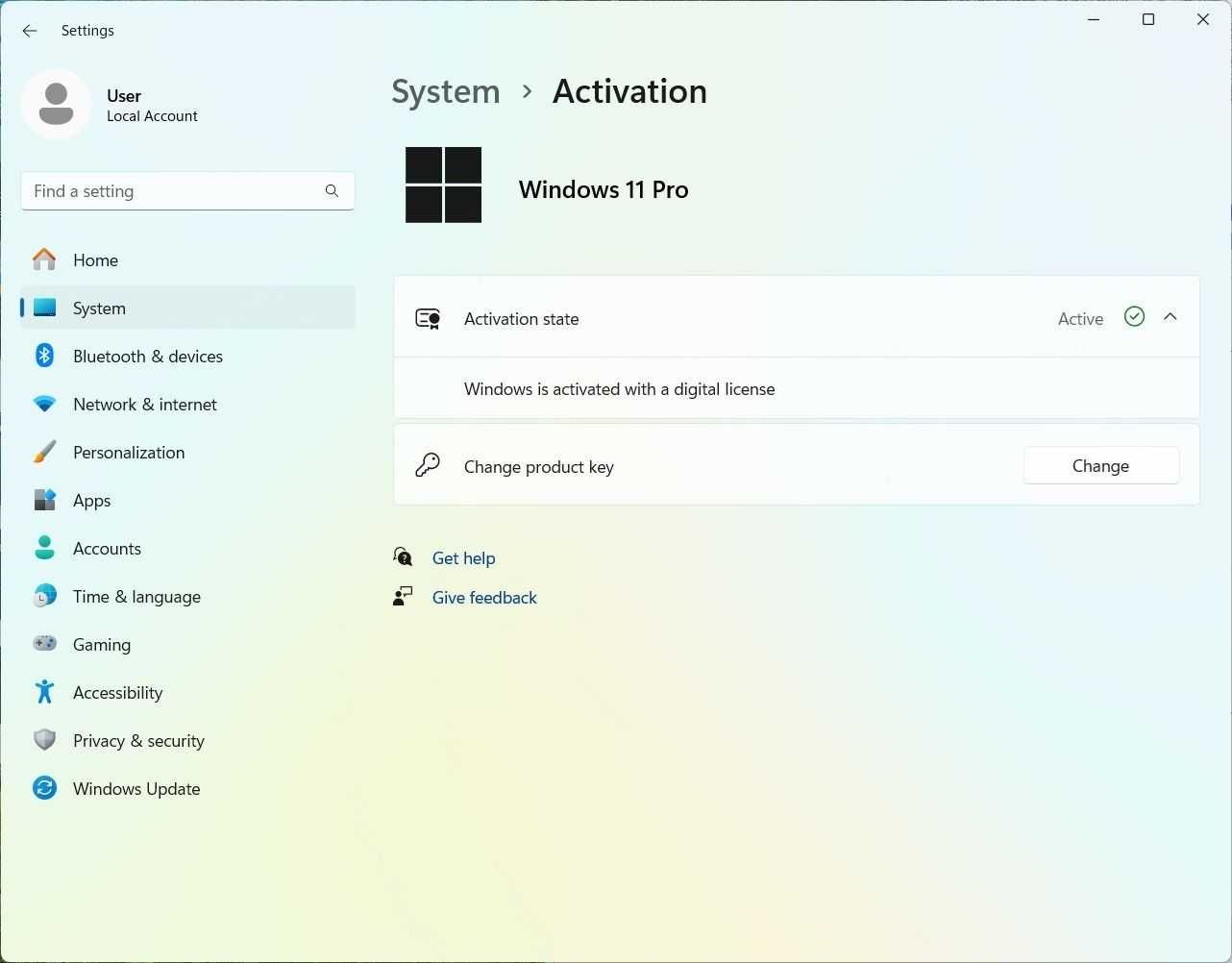Minimize the Settings window
The height and width of the screenshot is (963, 1232).
(1095, 19)
